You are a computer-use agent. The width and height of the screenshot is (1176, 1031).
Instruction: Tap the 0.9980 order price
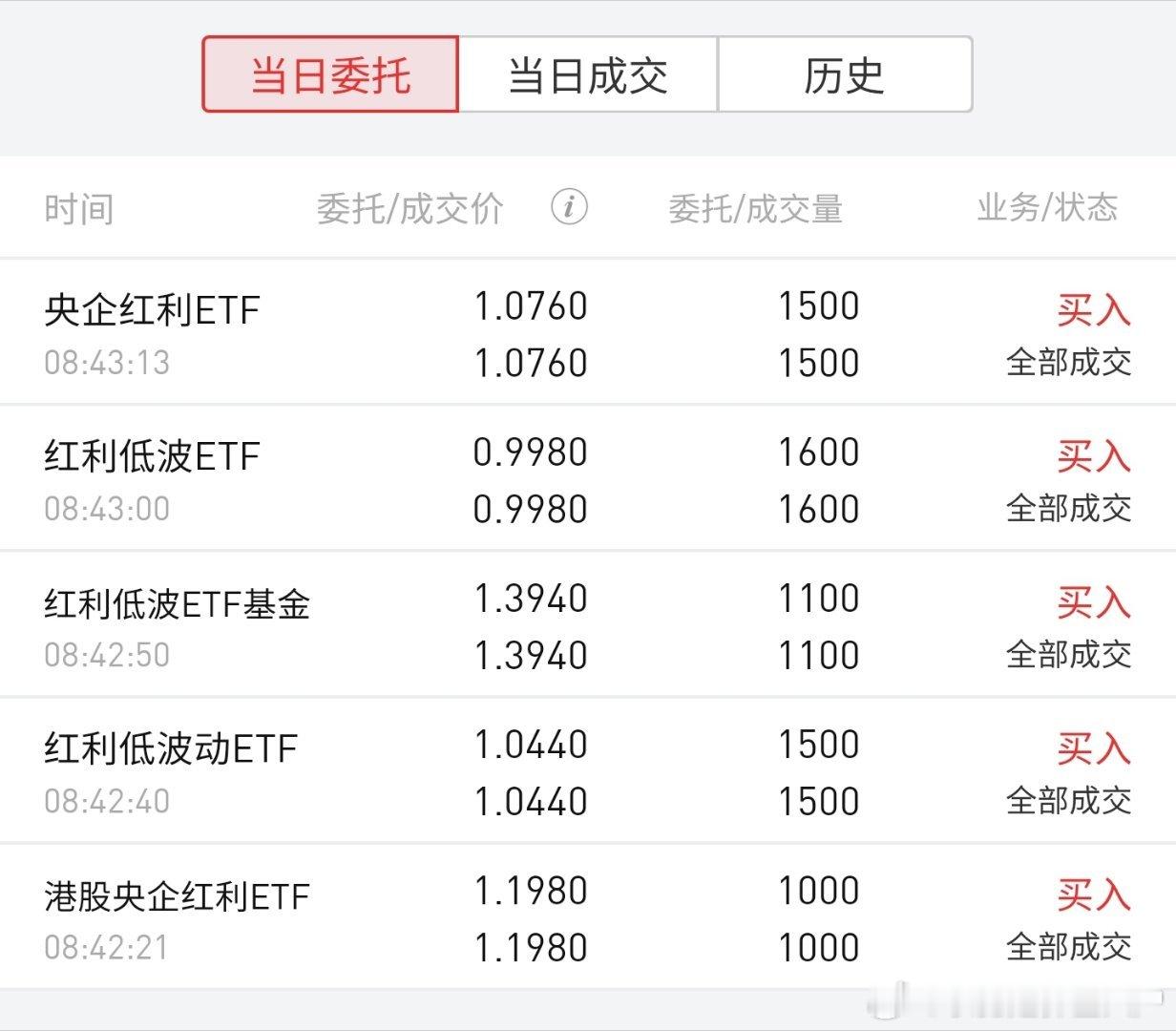coord(531,452)
